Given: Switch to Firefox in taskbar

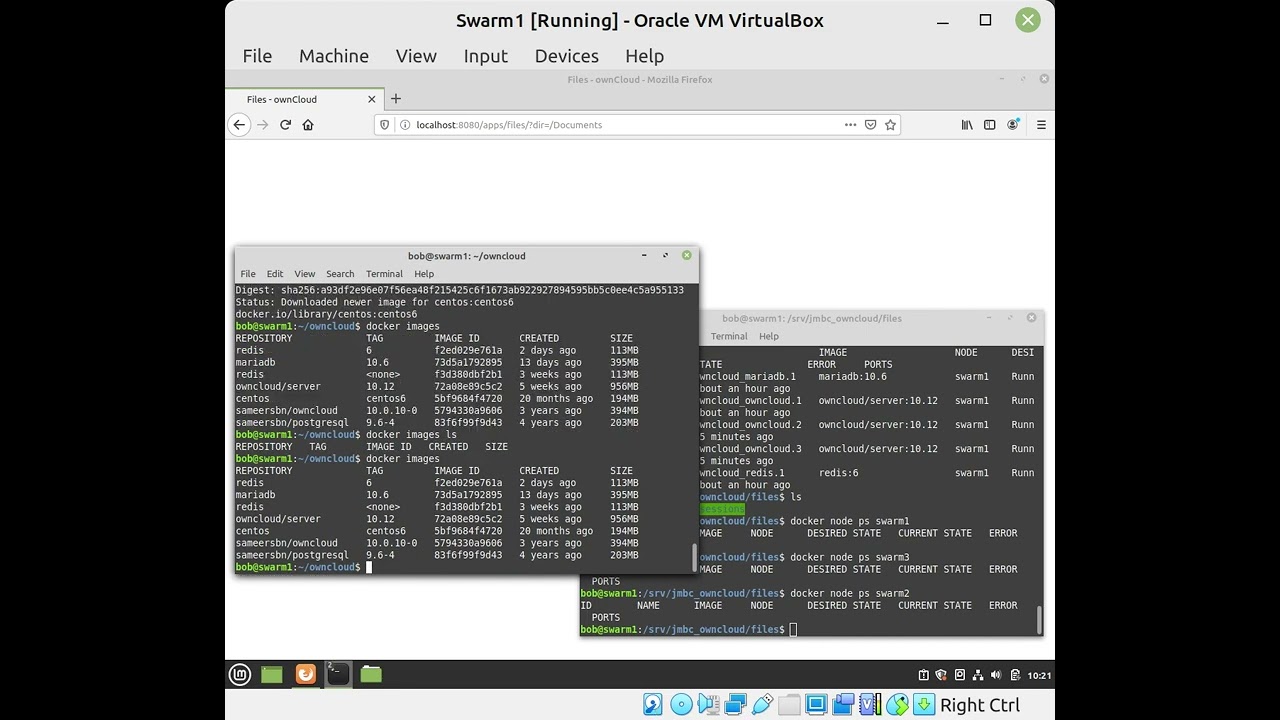Looking at the screenshot, I should pos(306,675).
